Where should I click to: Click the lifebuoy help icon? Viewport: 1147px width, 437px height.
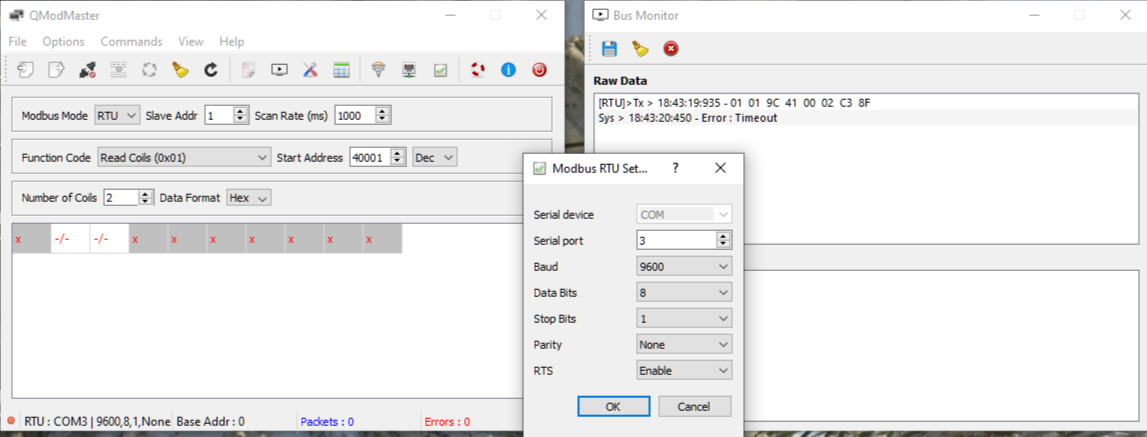click(477, 70)
